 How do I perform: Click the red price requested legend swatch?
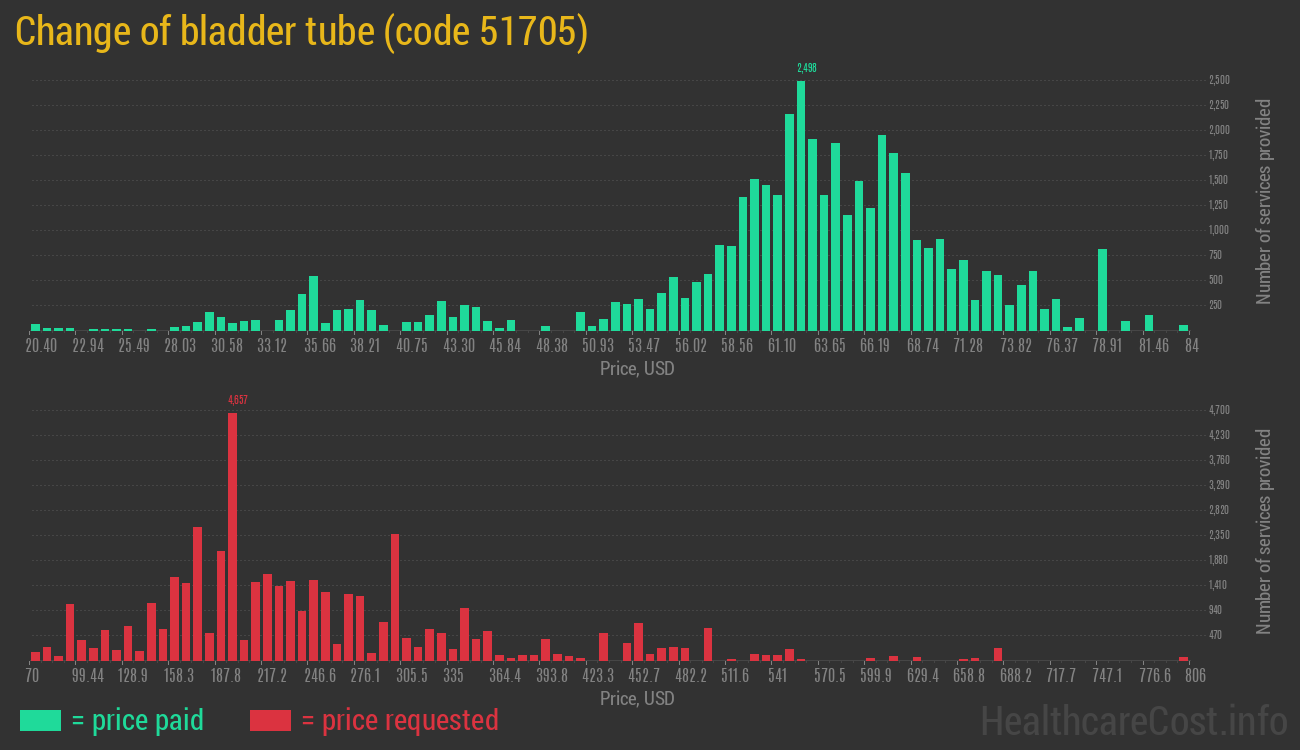(270, 720)
